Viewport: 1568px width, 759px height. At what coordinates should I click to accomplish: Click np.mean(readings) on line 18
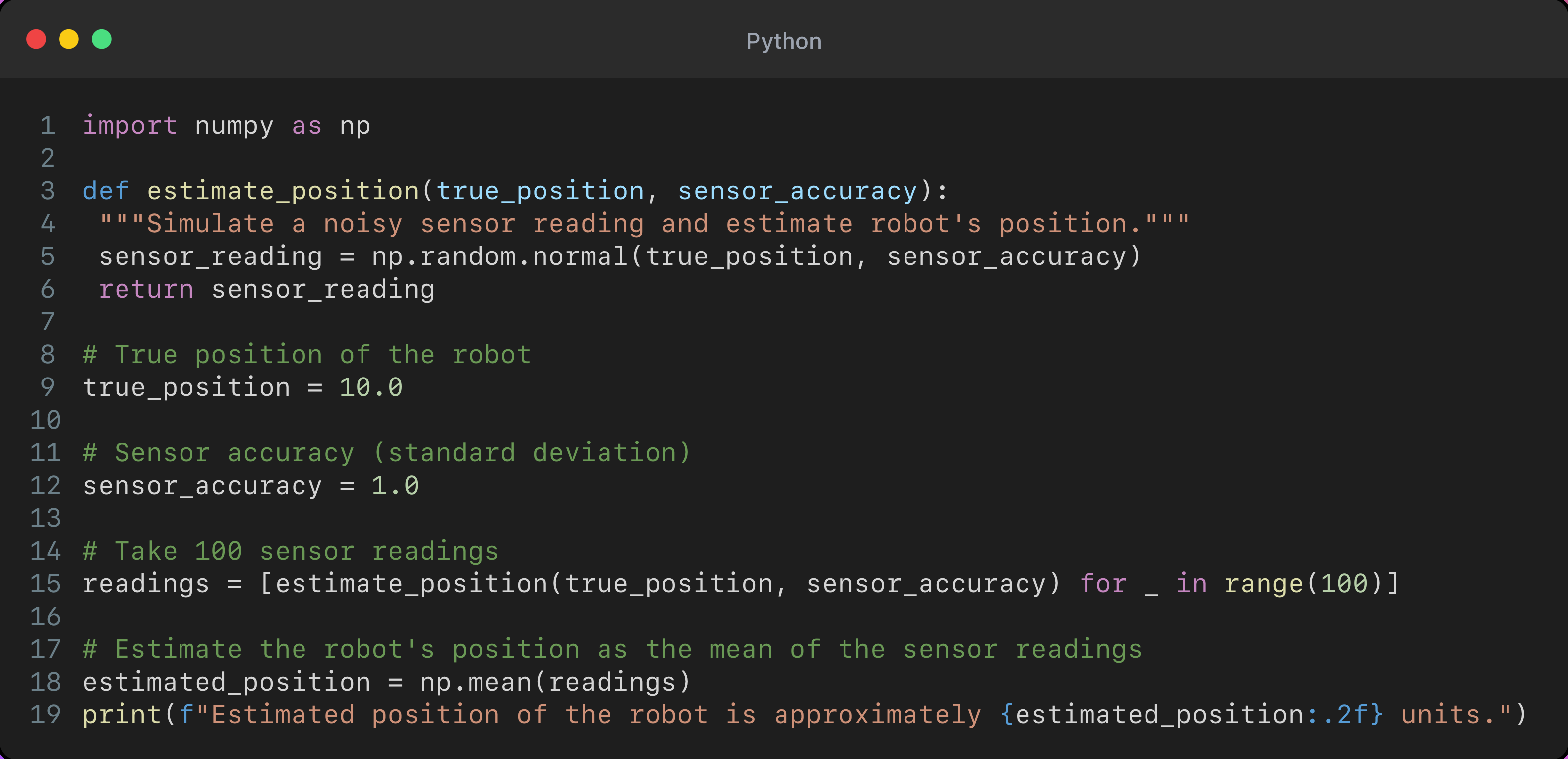[x=555, y=682]
